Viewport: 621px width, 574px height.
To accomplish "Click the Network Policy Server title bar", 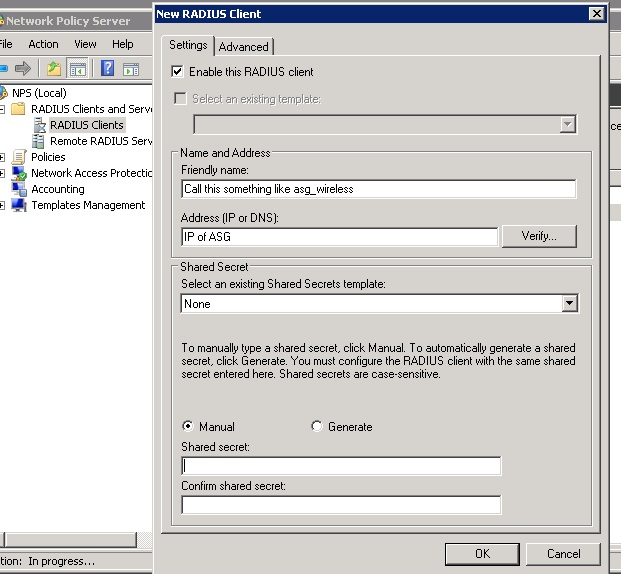I will pos(75,21).
